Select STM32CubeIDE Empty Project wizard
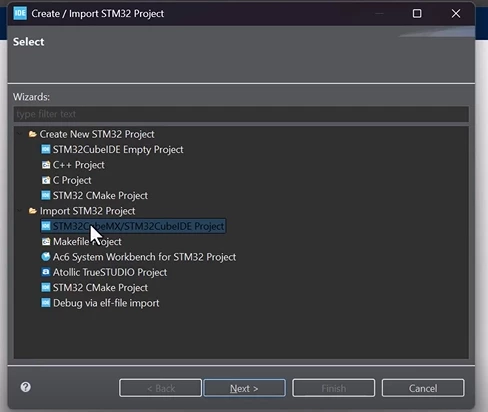This screenshot has height=412, width=488. [118, 149]
